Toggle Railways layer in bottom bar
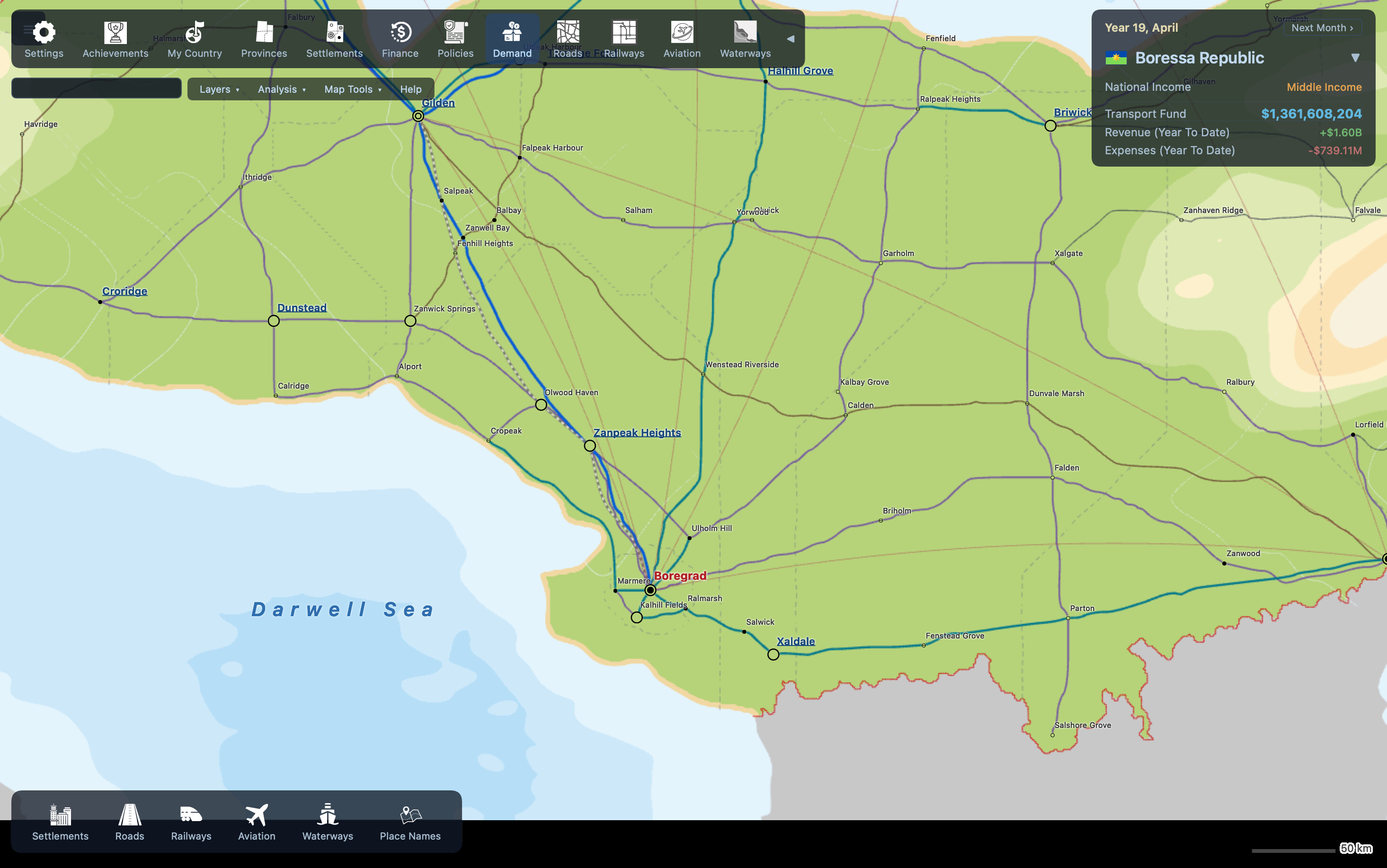The height and width of the screenshot is (868, 1387). [x=191, y=822]
